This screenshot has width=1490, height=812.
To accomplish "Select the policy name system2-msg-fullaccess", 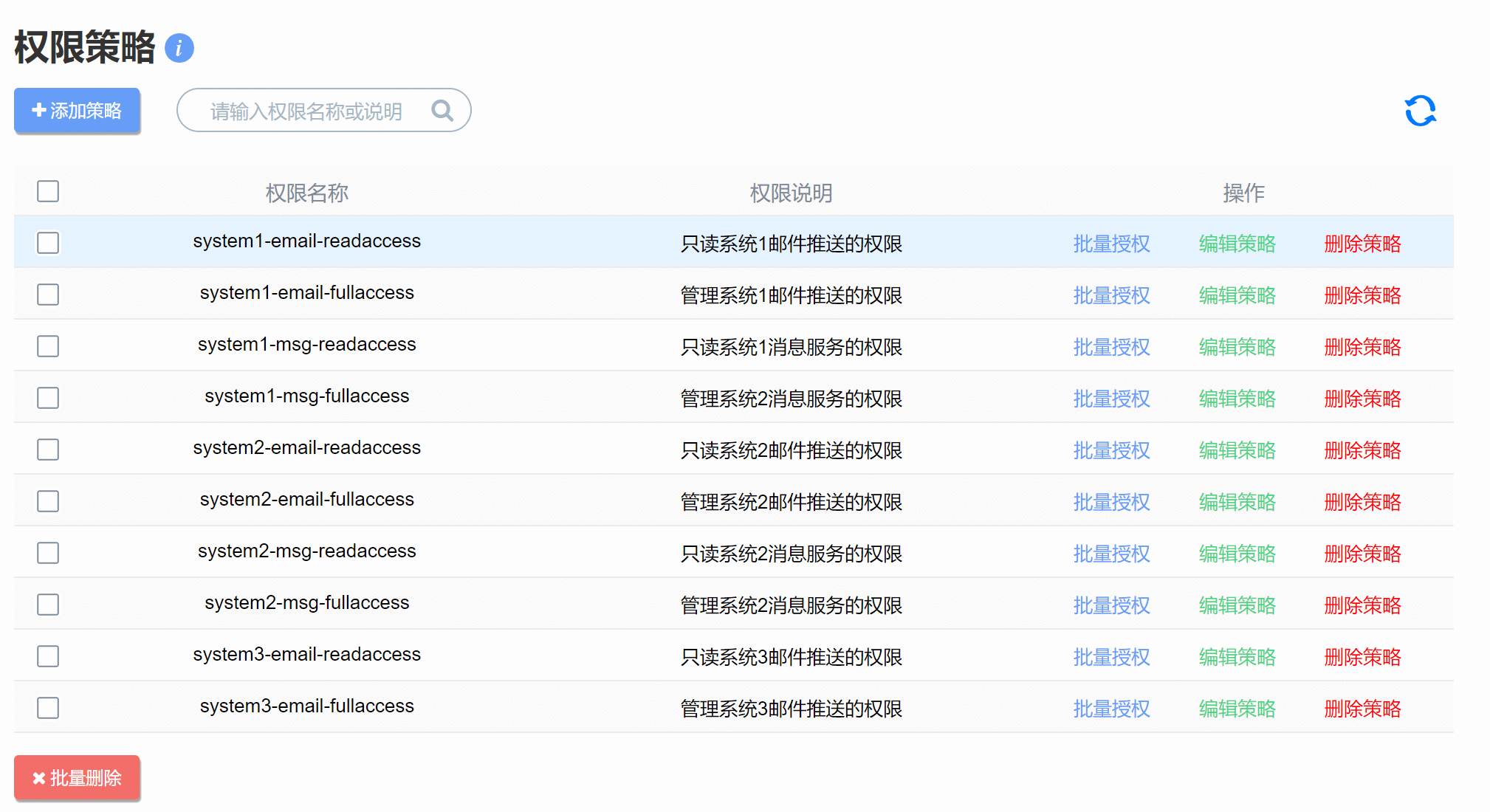I will pyautogui.click(x=306, y=603).
